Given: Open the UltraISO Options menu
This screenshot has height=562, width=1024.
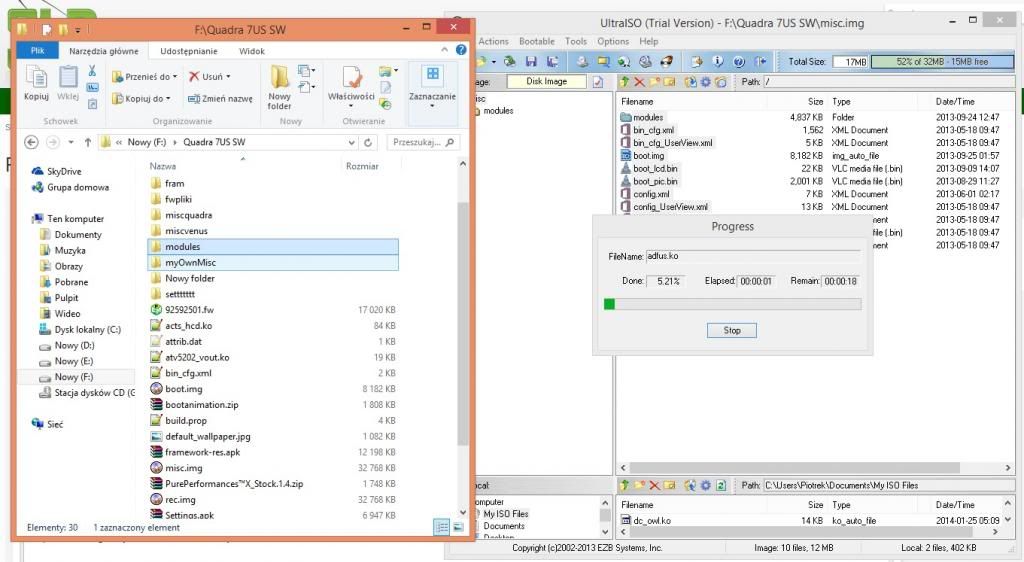Looking at the screenshot, I should tap(613, 41).
